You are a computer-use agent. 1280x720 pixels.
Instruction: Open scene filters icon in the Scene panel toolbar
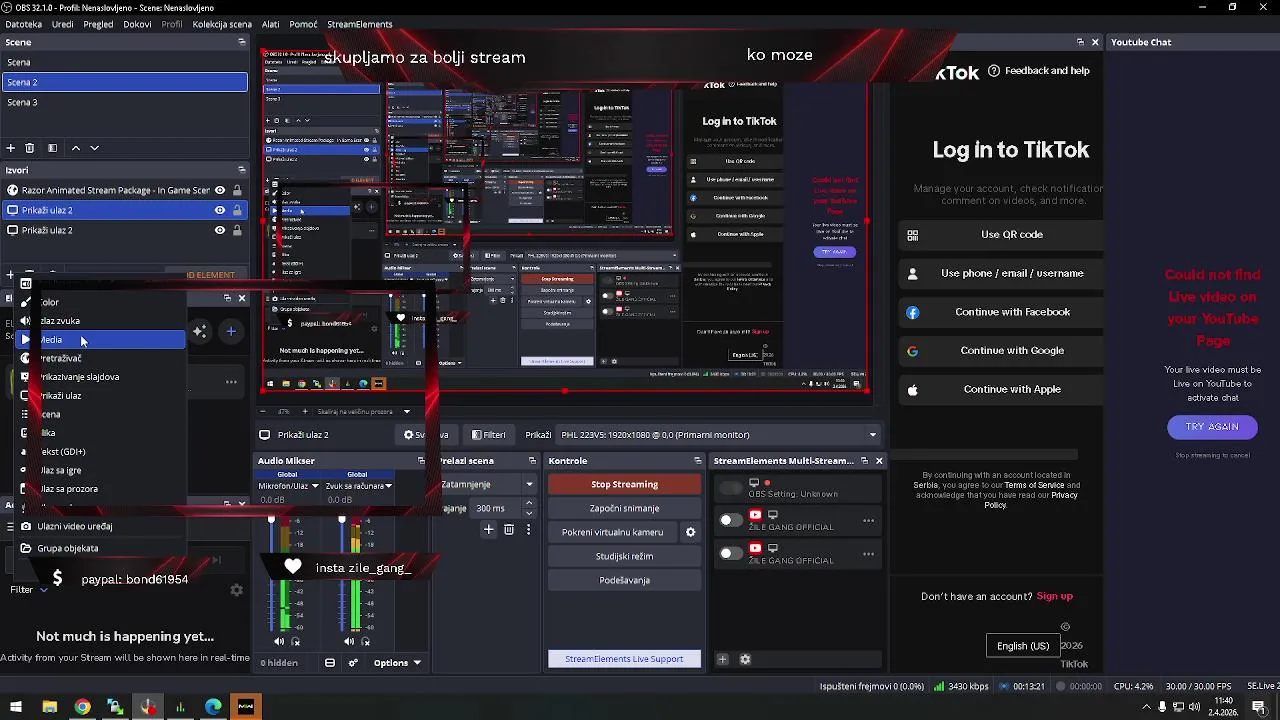click(52, 148)
